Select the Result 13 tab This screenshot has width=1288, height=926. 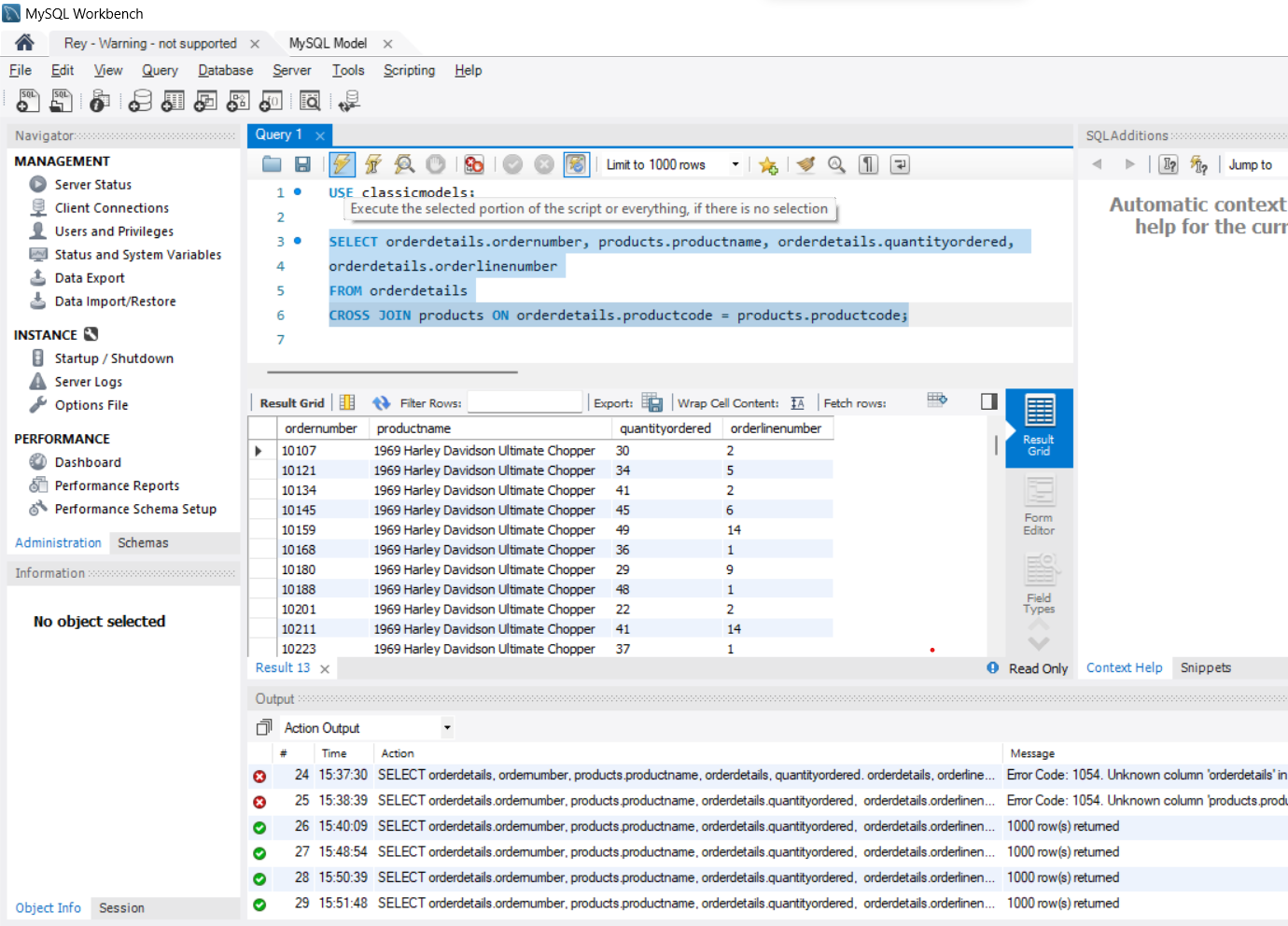[283, 667]
